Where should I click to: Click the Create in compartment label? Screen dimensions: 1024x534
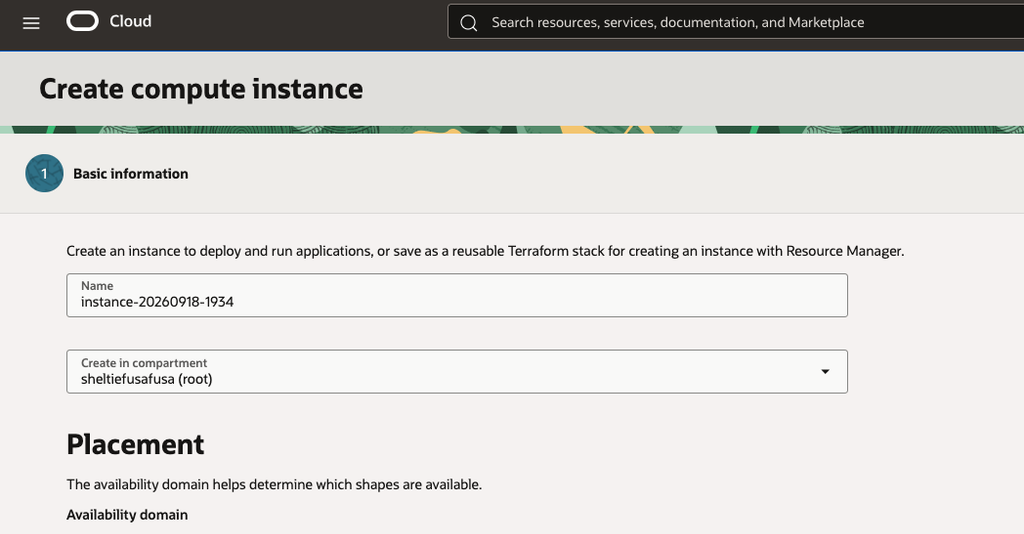coord(144,363)
